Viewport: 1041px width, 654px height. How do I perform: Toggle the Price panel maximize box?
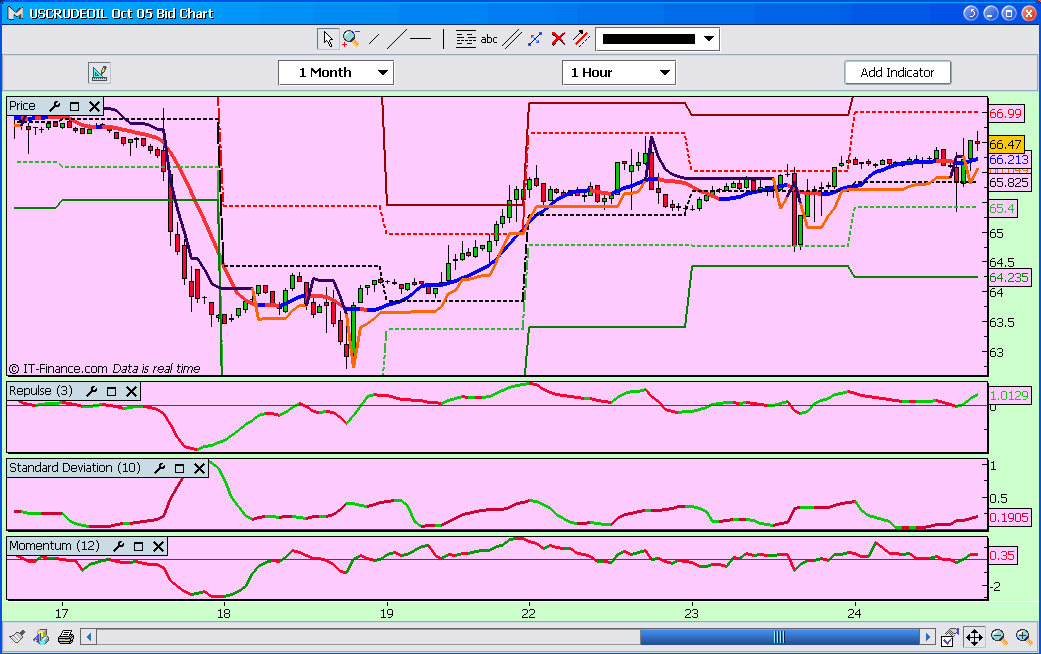click(74, 106)
